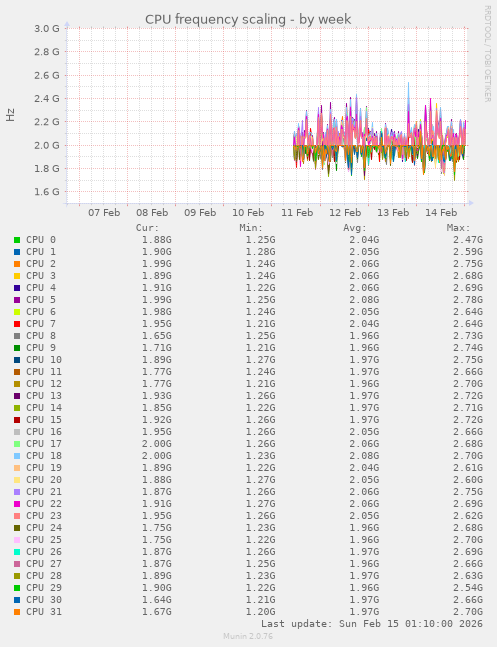Click the 'CPU 23' legend label

click(x=44, y=515)
